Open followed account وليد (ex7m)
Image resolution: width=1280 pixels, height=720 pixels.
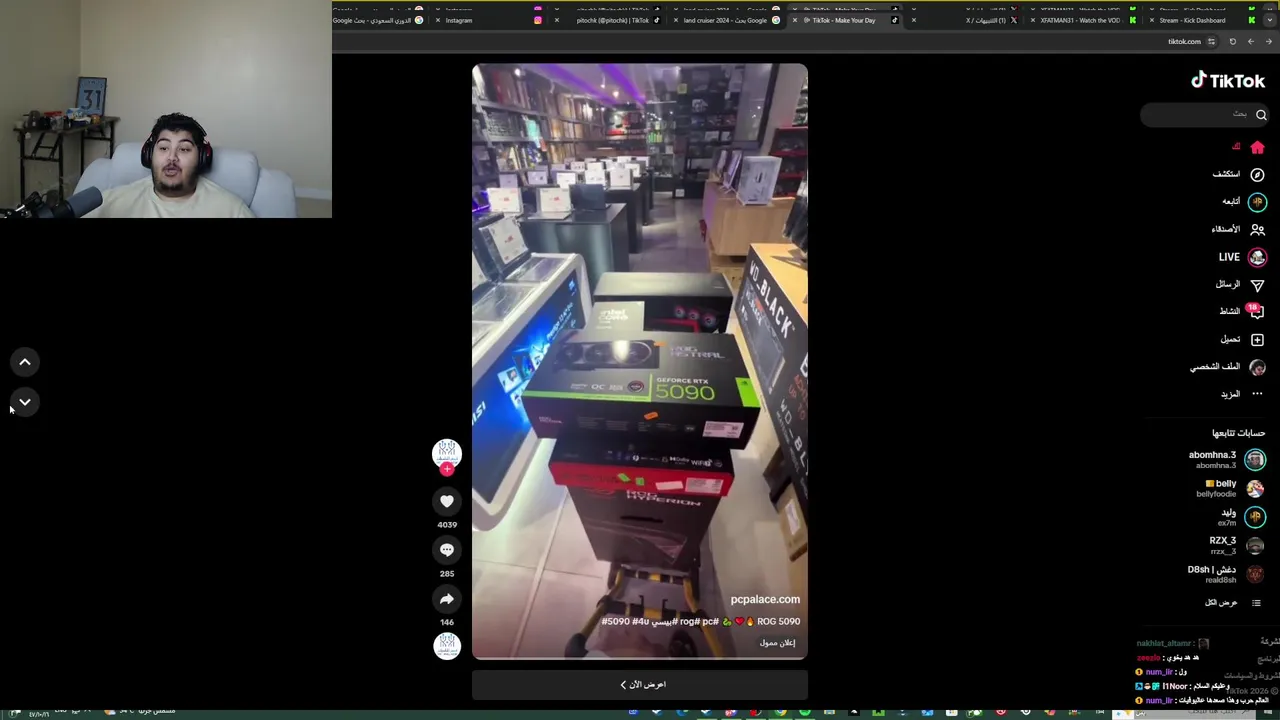1241,517
